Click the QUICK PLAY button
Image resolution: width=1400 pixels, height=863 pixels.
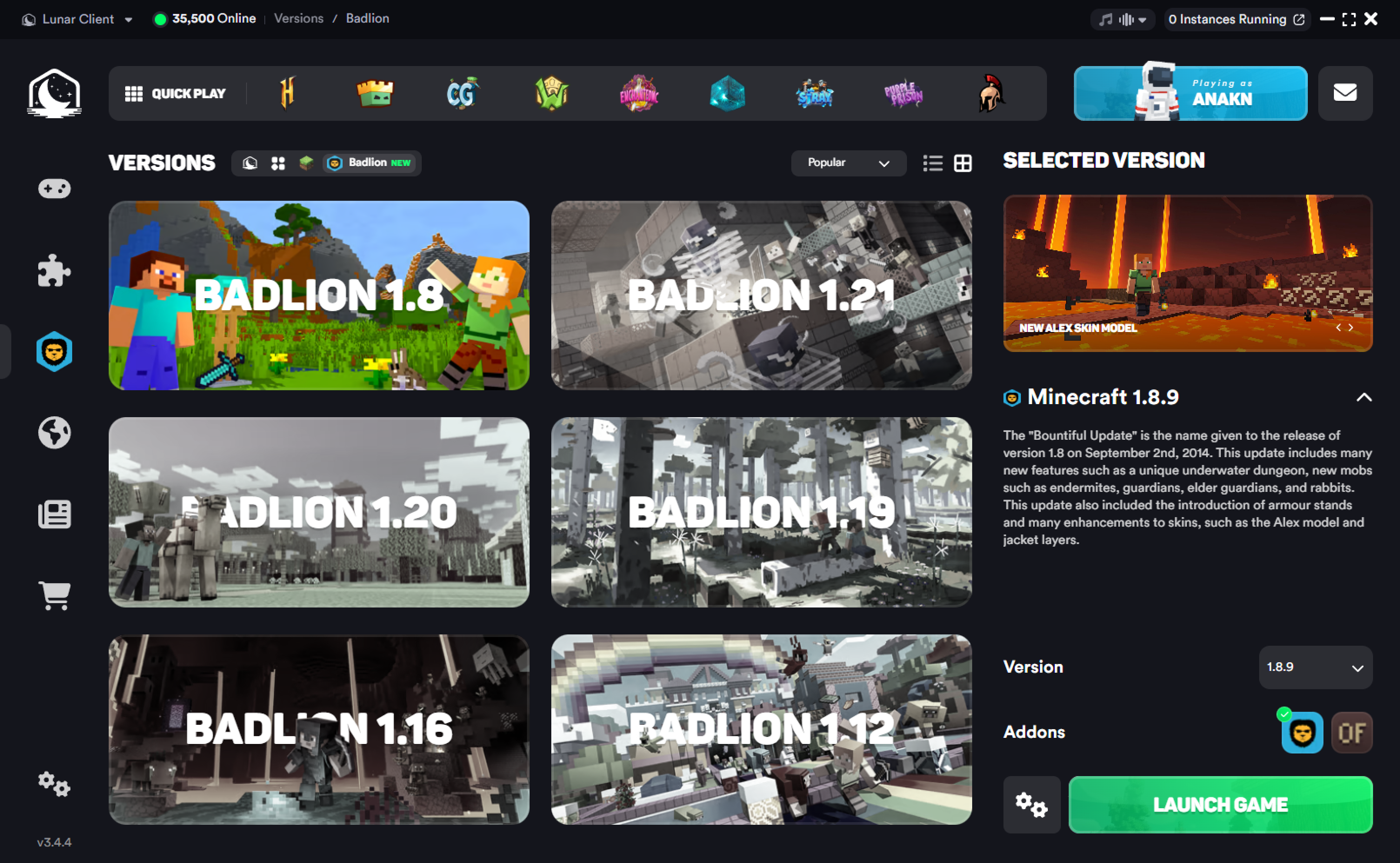click(175, 93)
